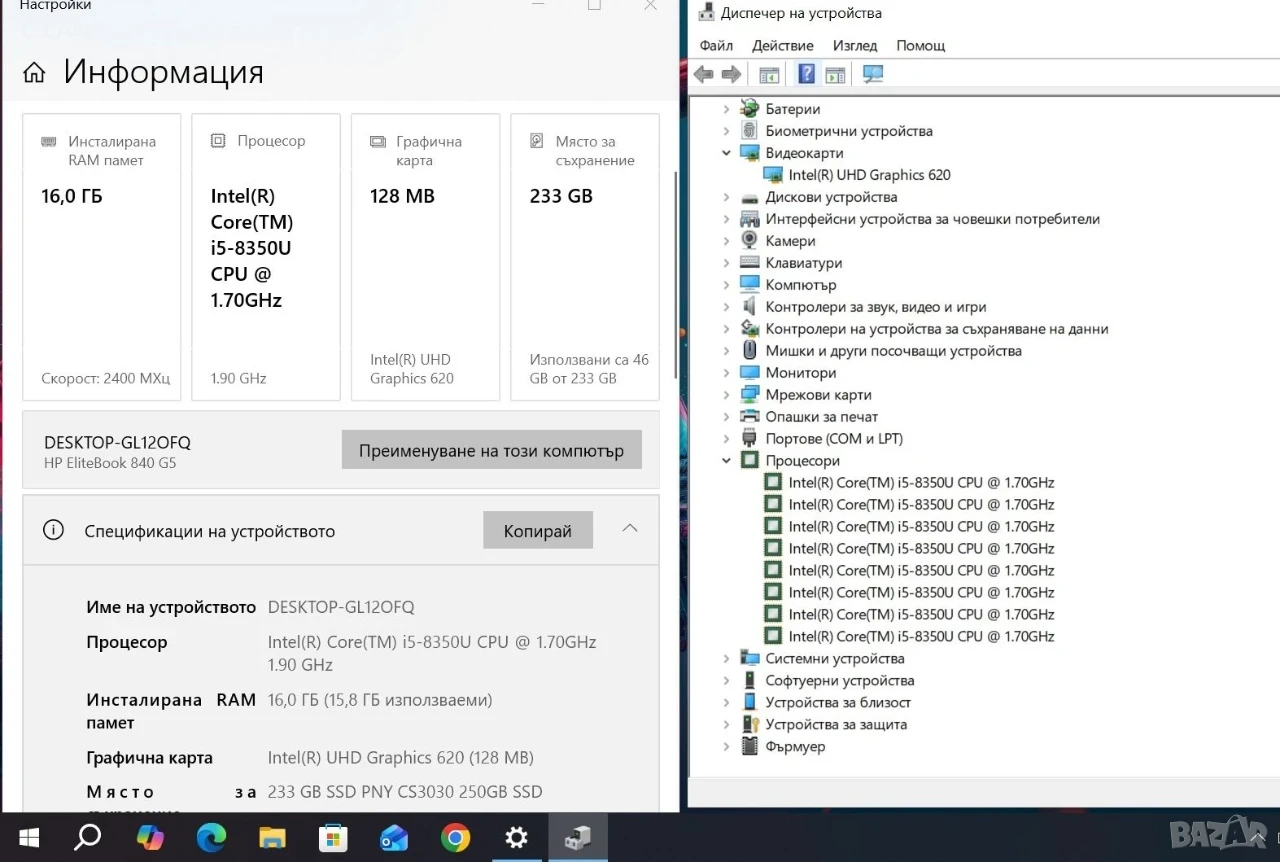
Task: Open the Графична карта card in Settings
Action: tap(425, 257)
